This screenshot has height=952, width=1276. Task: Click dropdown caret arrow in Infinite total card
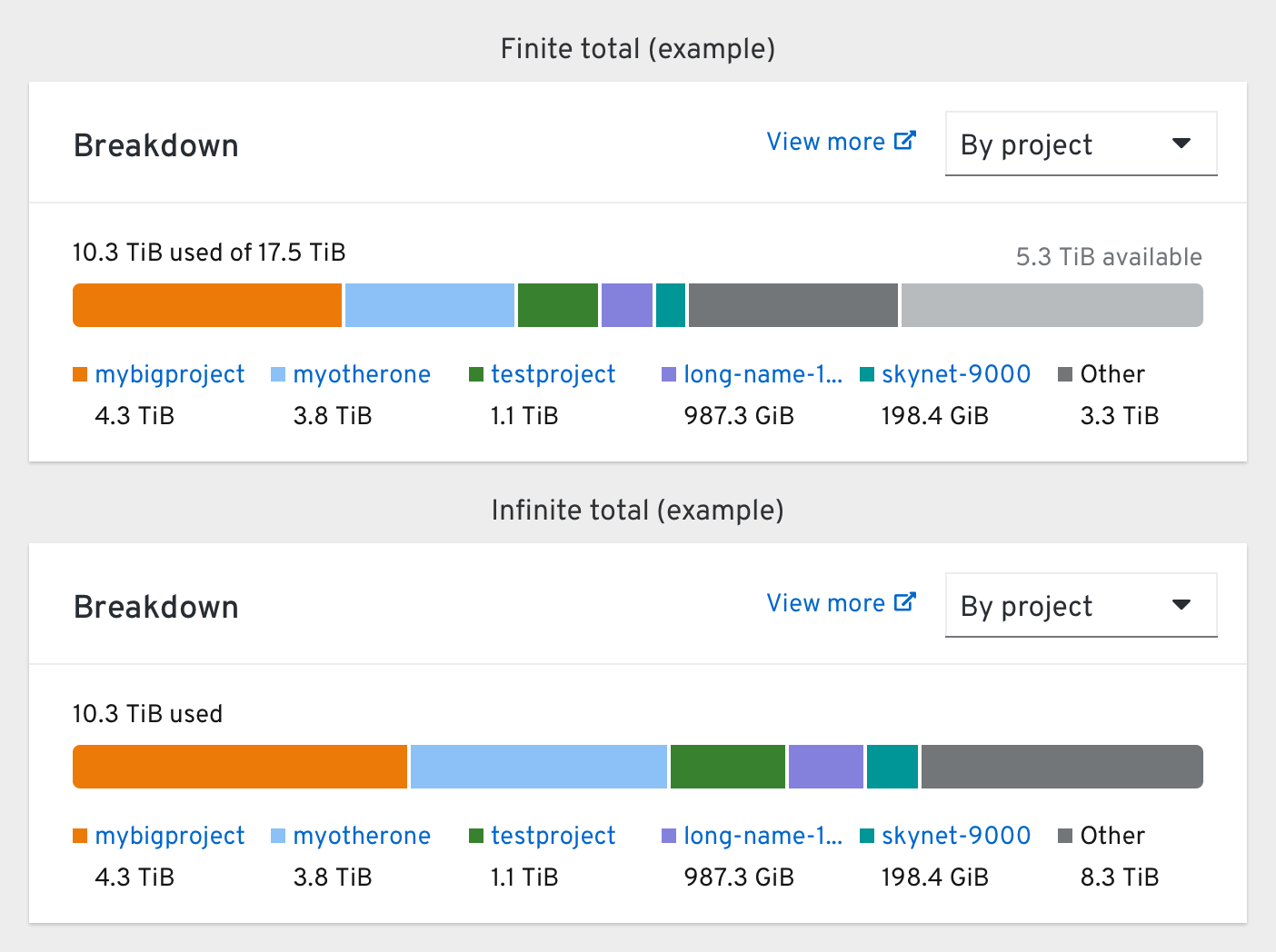point(1181,605)
